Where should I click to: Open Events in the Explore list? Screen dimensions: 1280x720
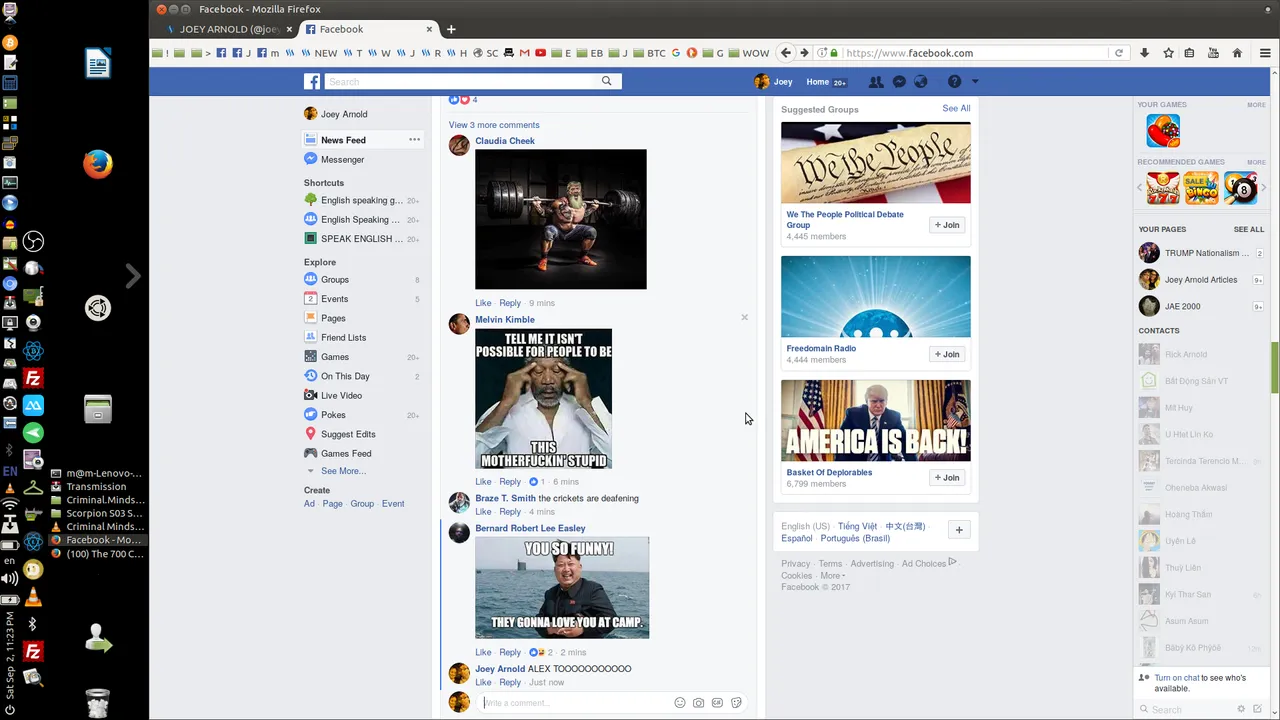(x=334, y=299)
